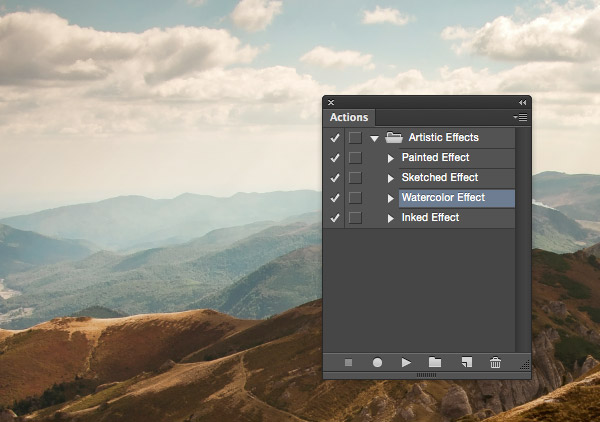Screen dimensions: 600x422
Task: Toggle dialog box for Artistic Effects set
Action: (x=355, y=138)
